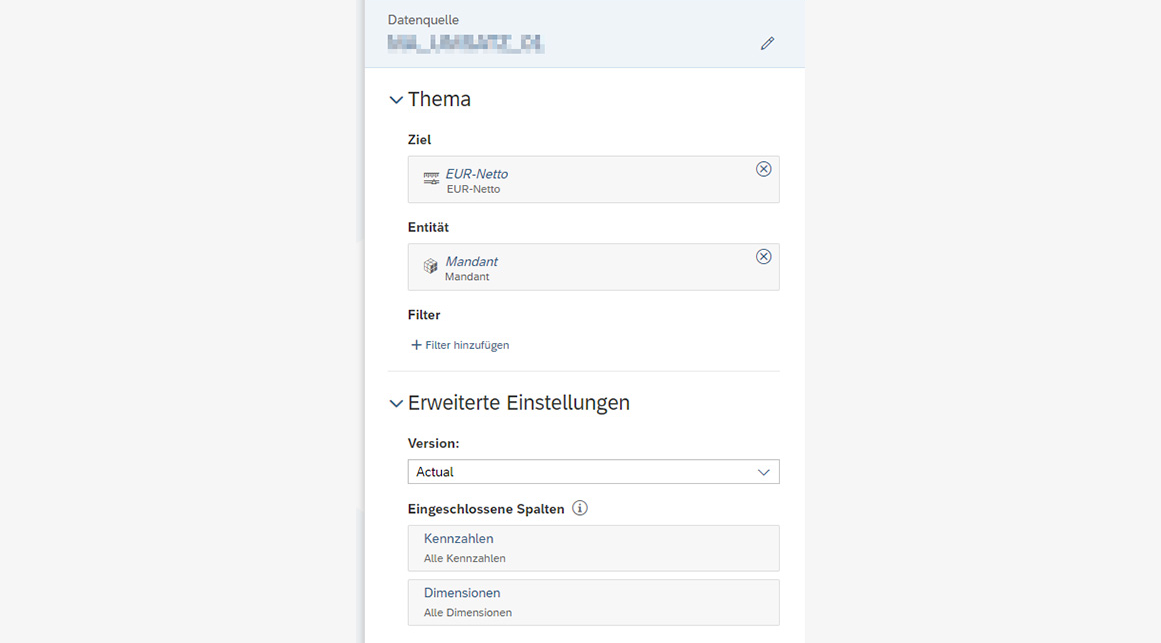Click the plus icon for Filter hinzufügen
The width and height of the screenshot is (1161, 643).
coord(416,345)
